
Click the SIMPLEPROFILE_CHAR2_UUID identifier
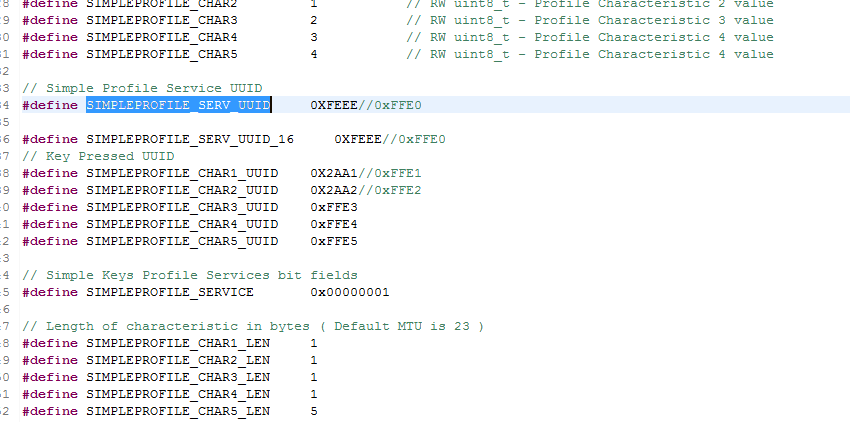[182, 190]
